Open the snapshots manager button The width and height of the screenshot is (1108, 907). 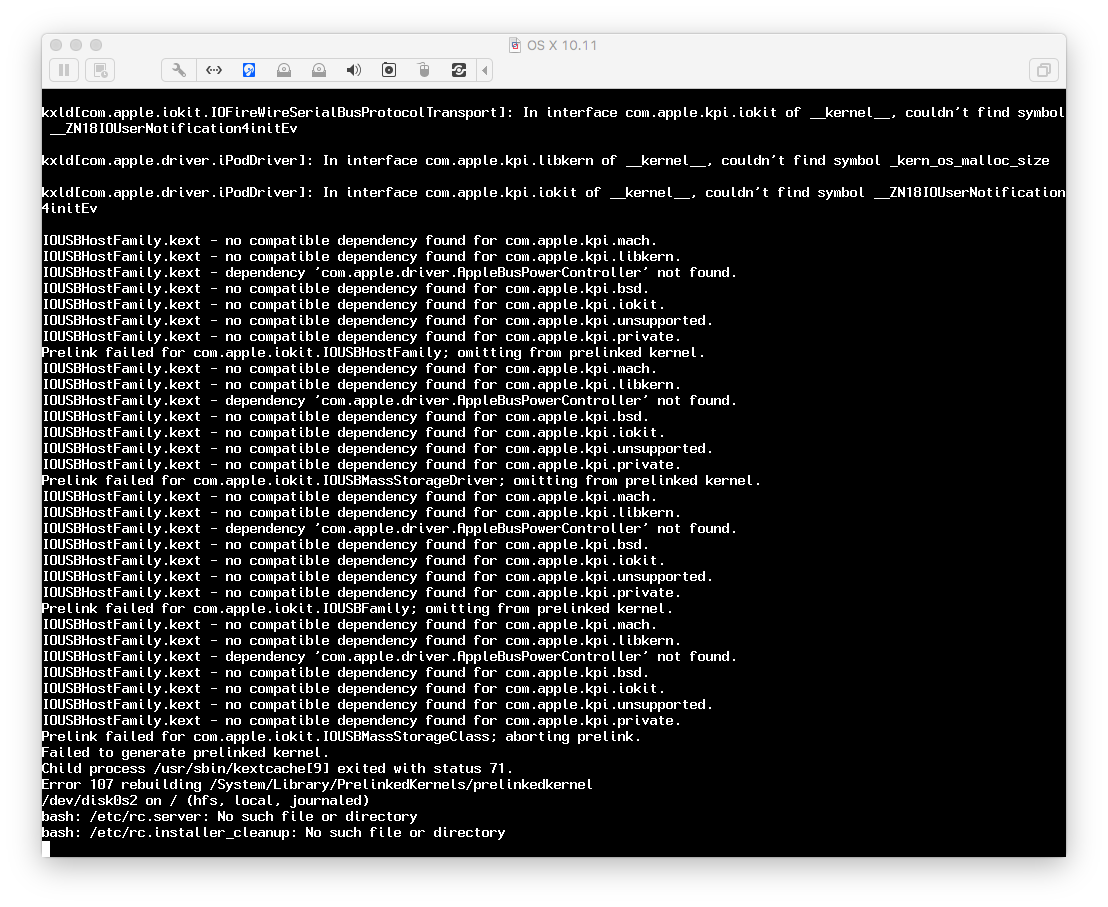click(x=100, y=70)
